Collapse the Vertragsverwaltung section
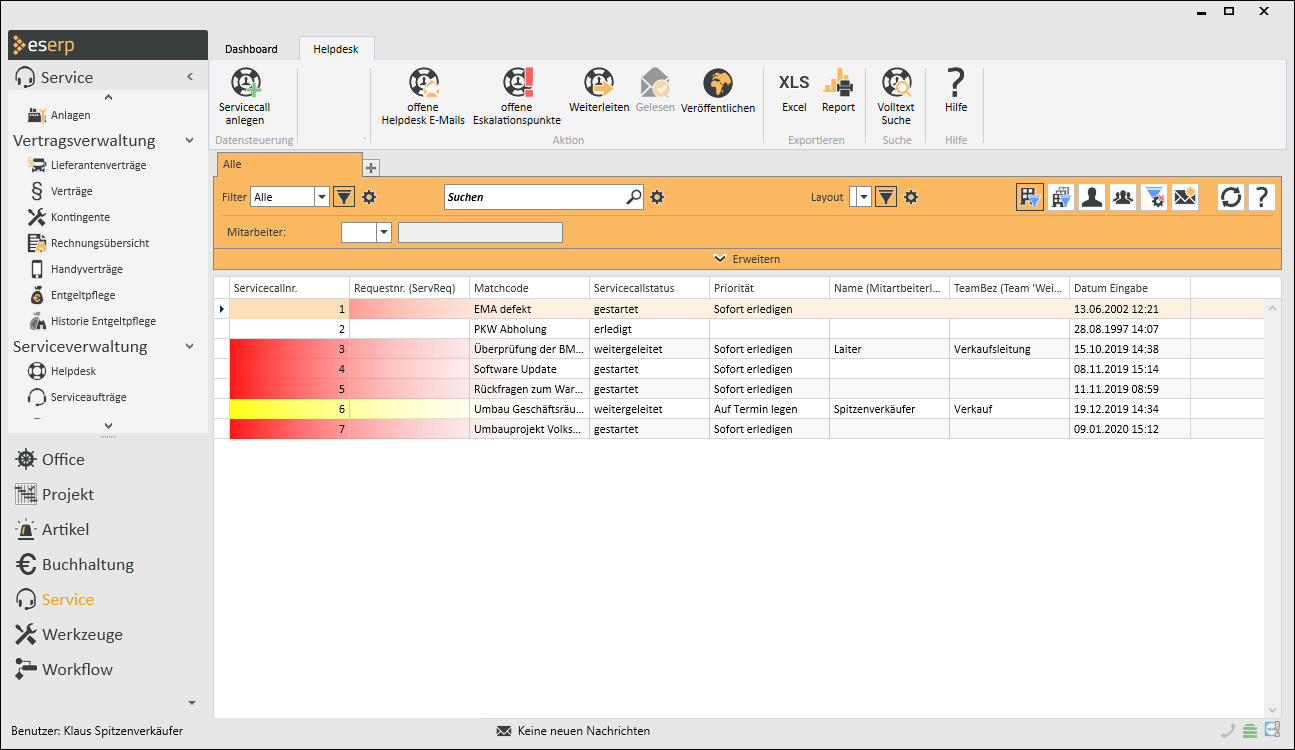 tap(190, 141)
